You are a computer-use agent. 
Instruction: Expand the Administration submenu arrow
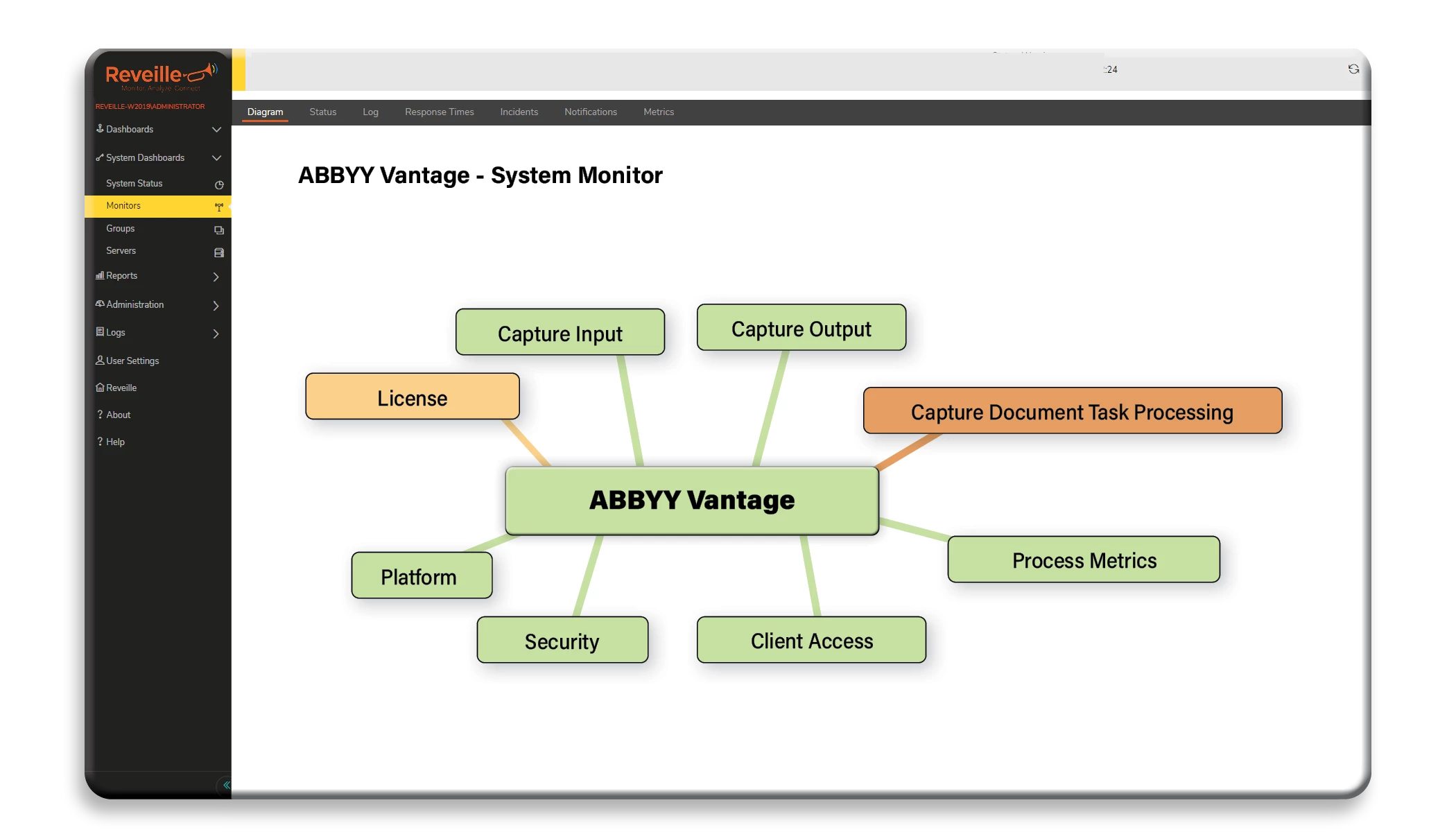(x=216, y=305)
